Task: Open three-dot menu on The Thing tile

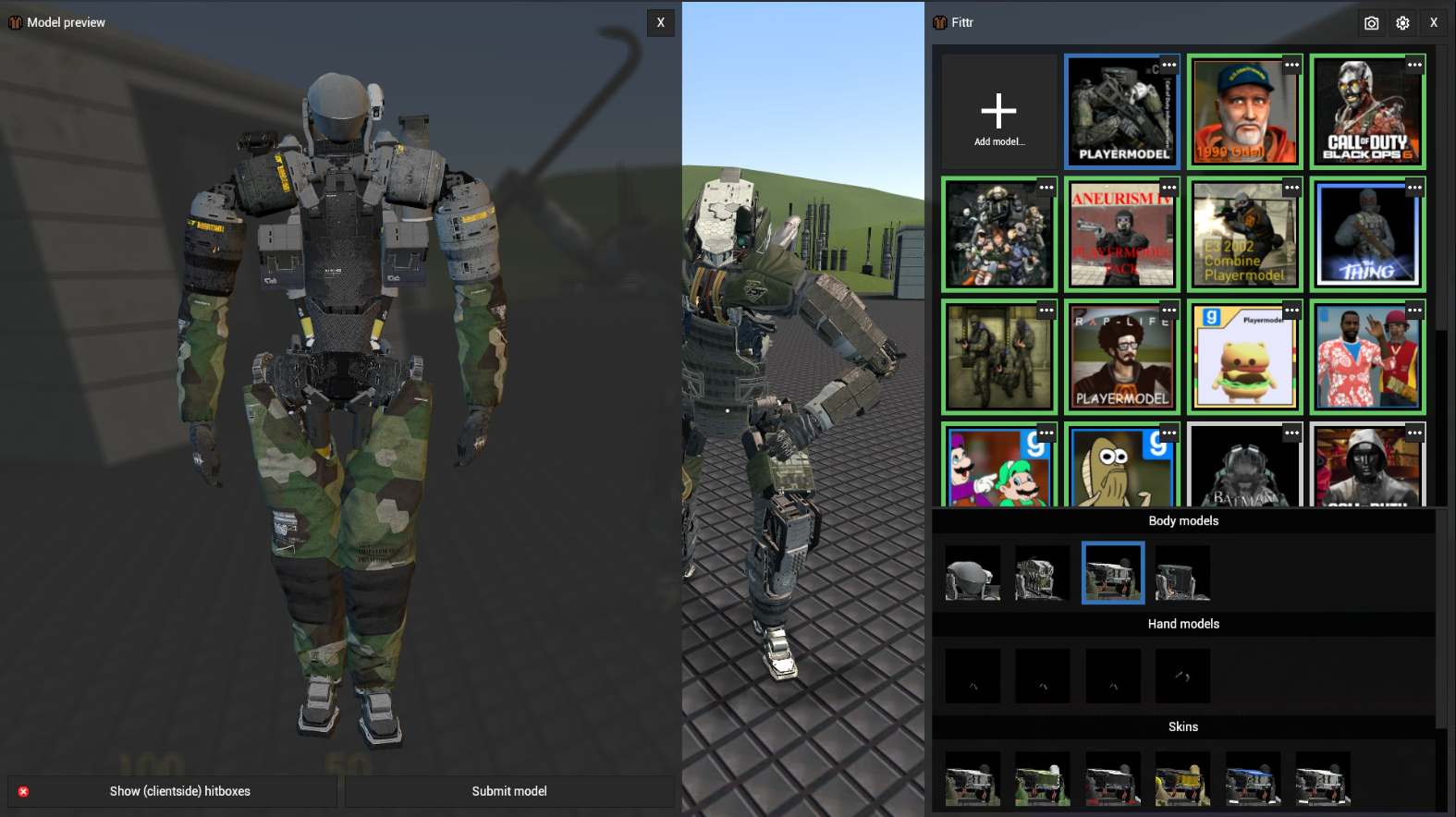Action: 1414,188
